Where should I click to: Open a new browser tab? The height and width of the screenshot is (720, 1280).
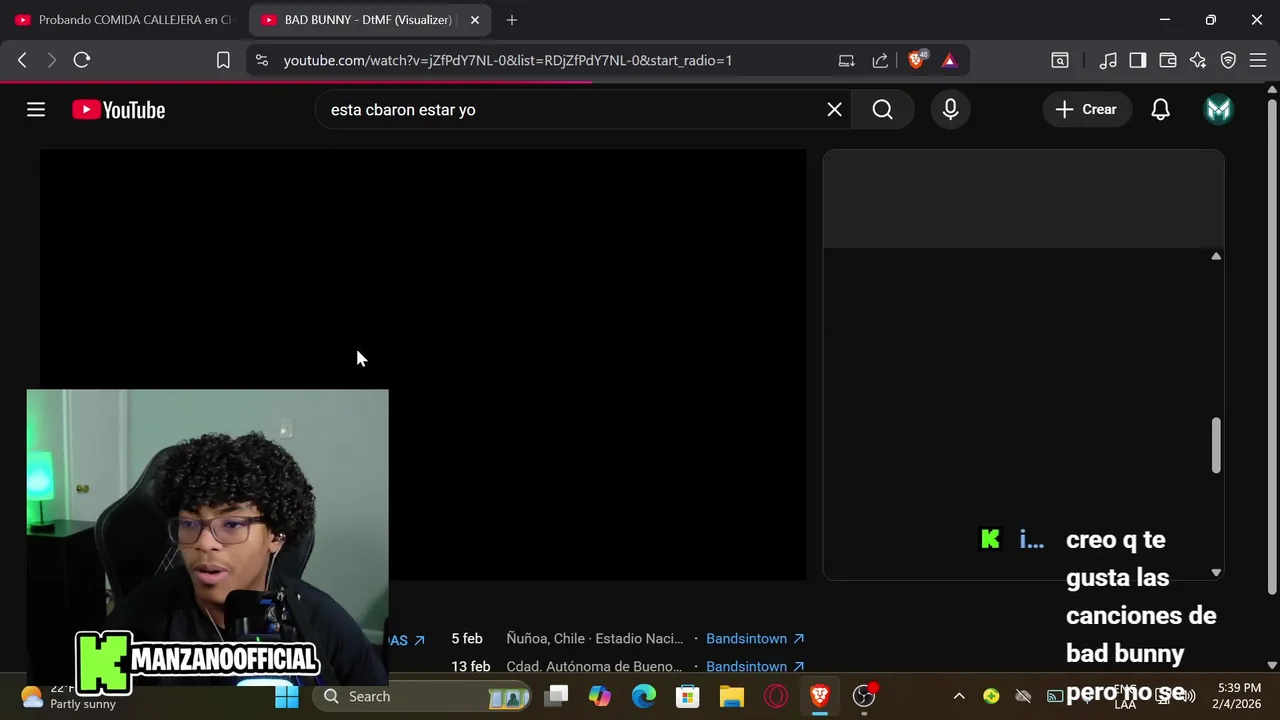512,20
